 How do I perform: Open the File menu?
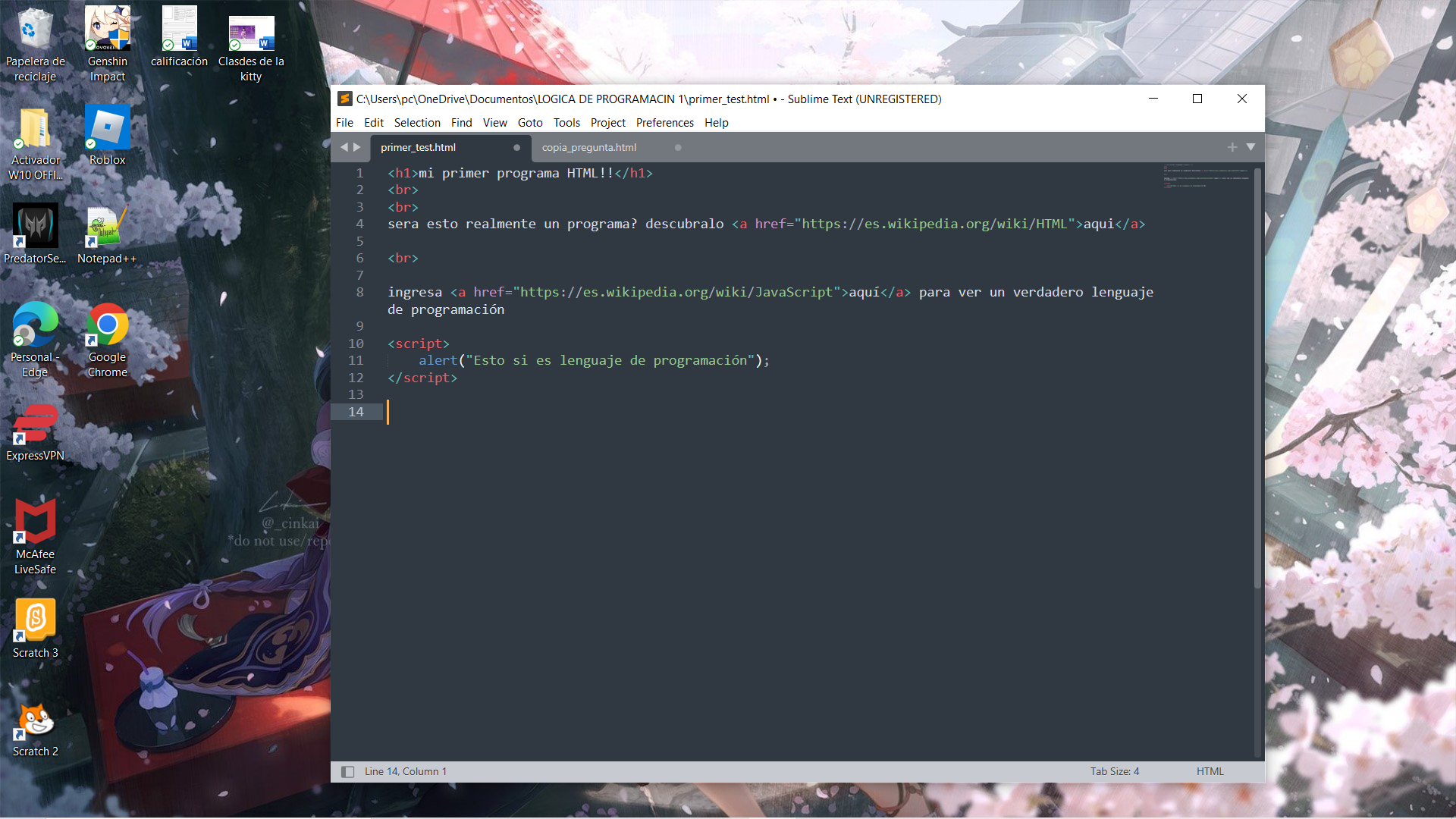click(x=344, y=123)
